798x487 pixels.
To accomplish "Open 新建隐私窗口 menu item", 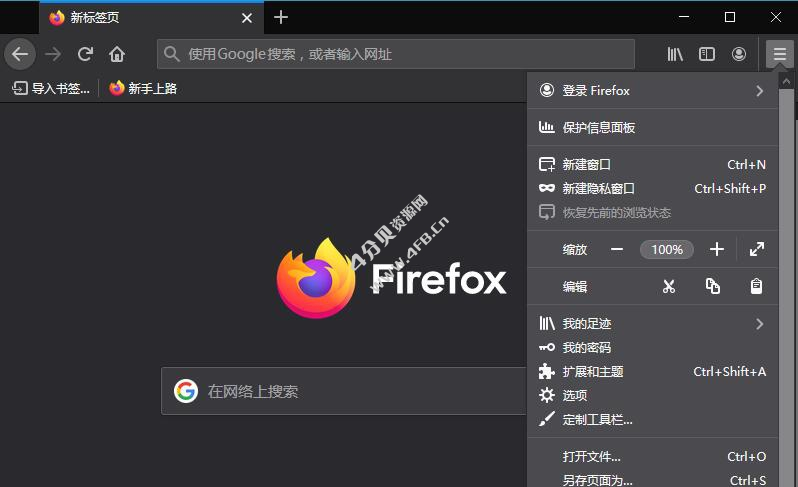I will (599, 188).
